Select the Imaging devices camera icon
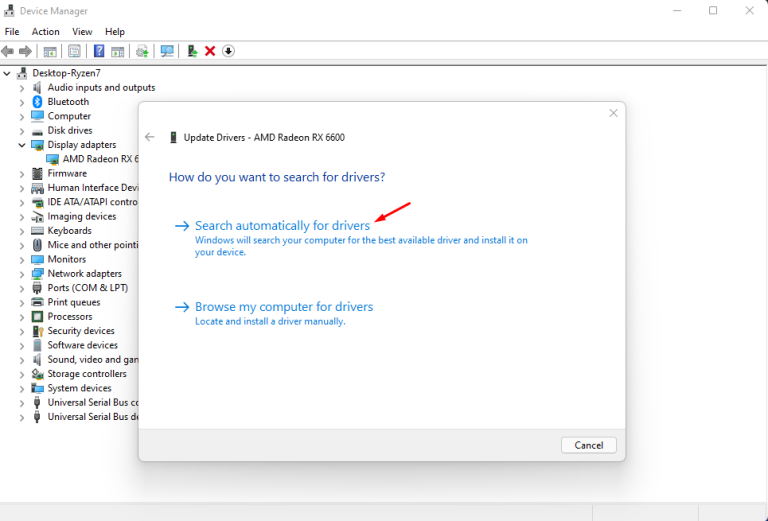The width and height of the screenshot is (768, 521). [x=37, y=216]
